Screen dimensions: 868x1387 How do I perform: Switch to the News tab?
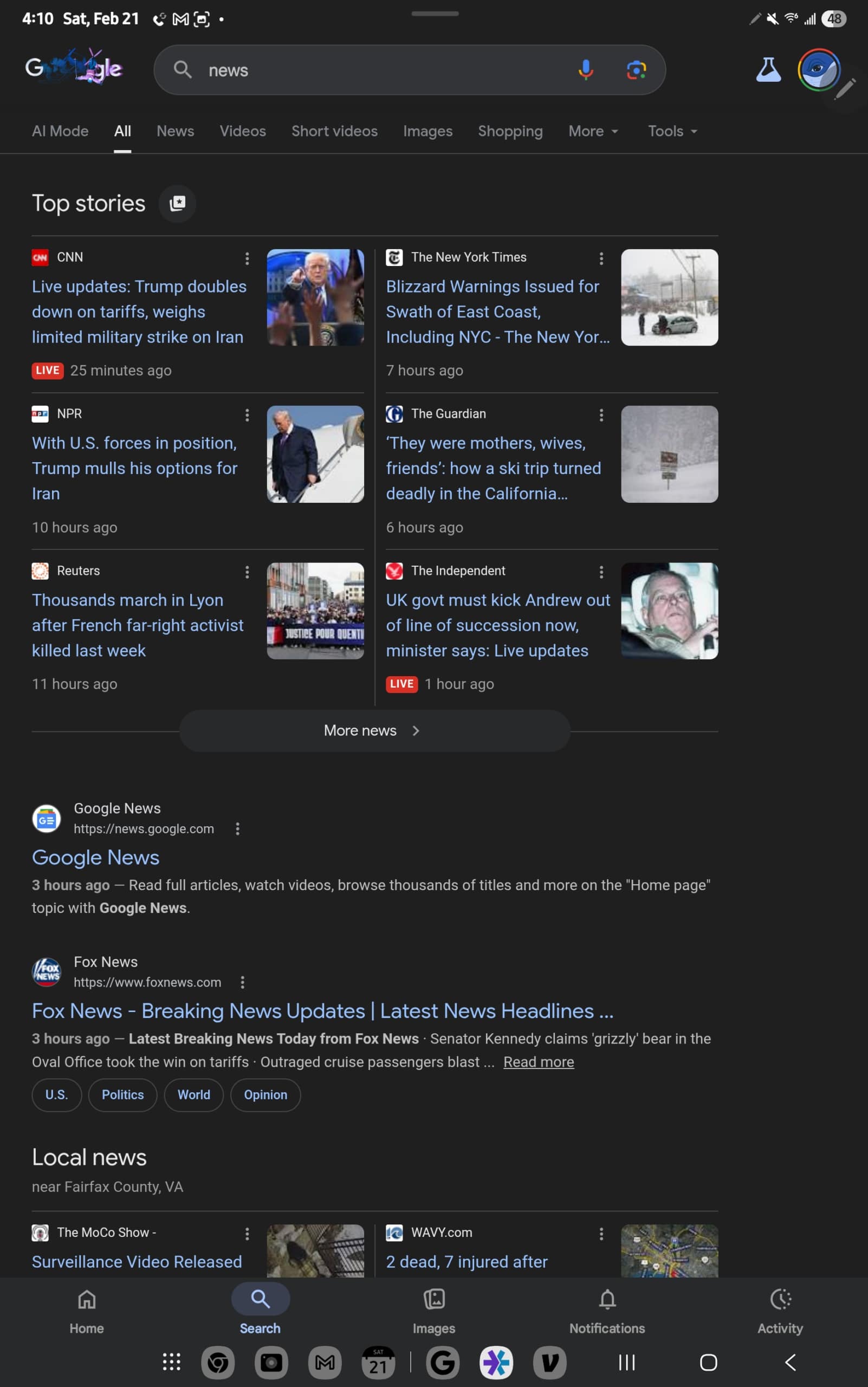tap(175, 132)
